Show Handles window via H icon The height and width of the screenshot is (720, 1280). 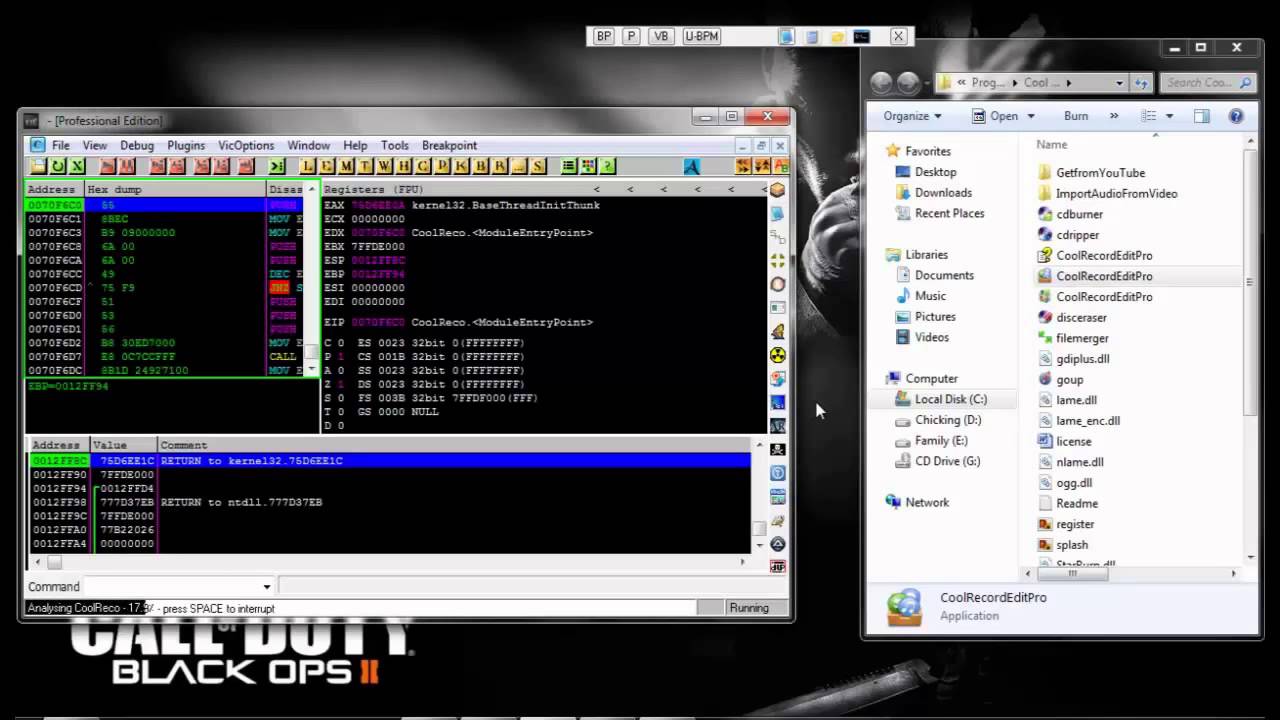403,166
